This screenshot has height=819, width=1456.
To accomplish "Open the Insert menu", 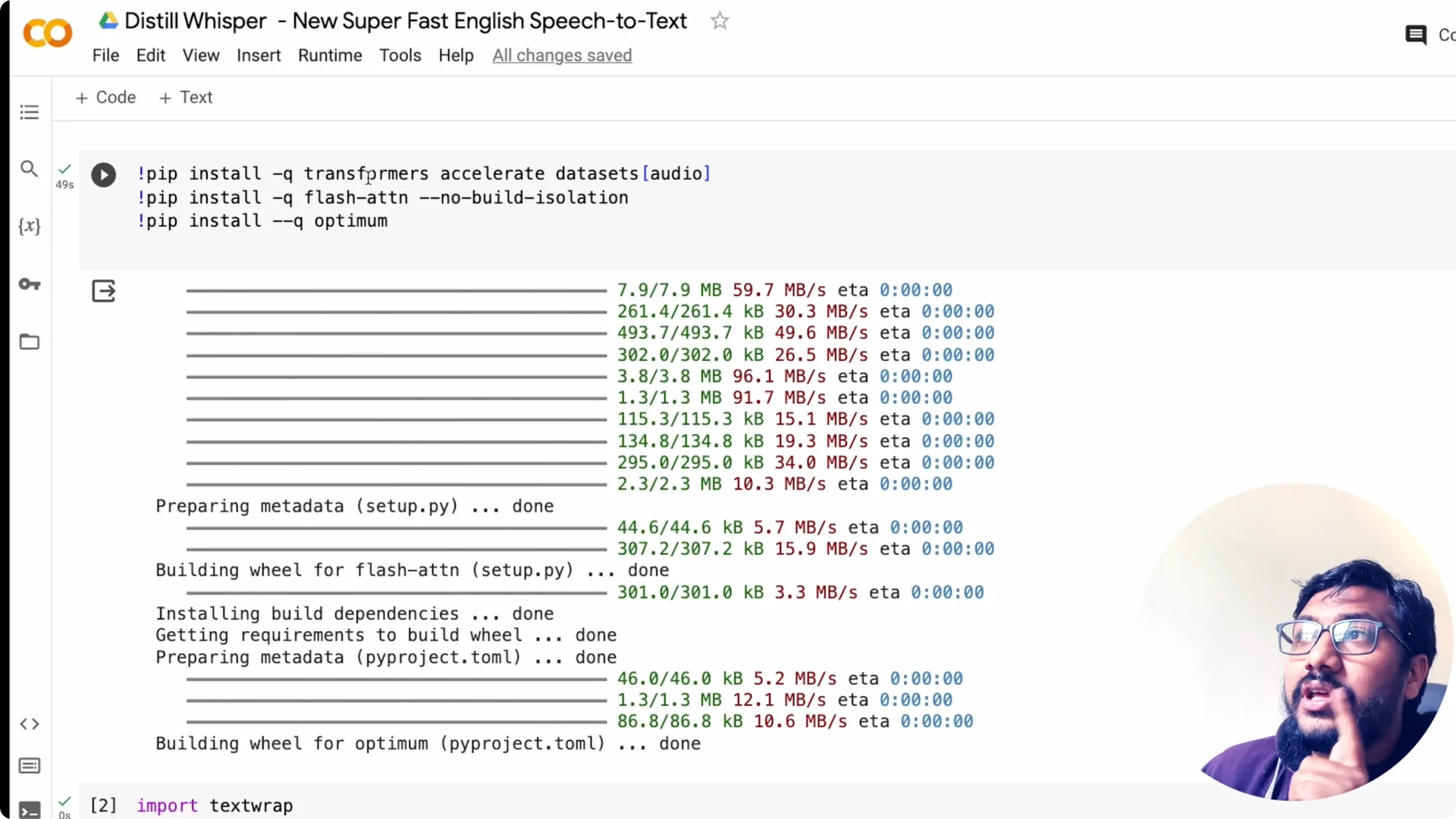I will coord(259,55).
